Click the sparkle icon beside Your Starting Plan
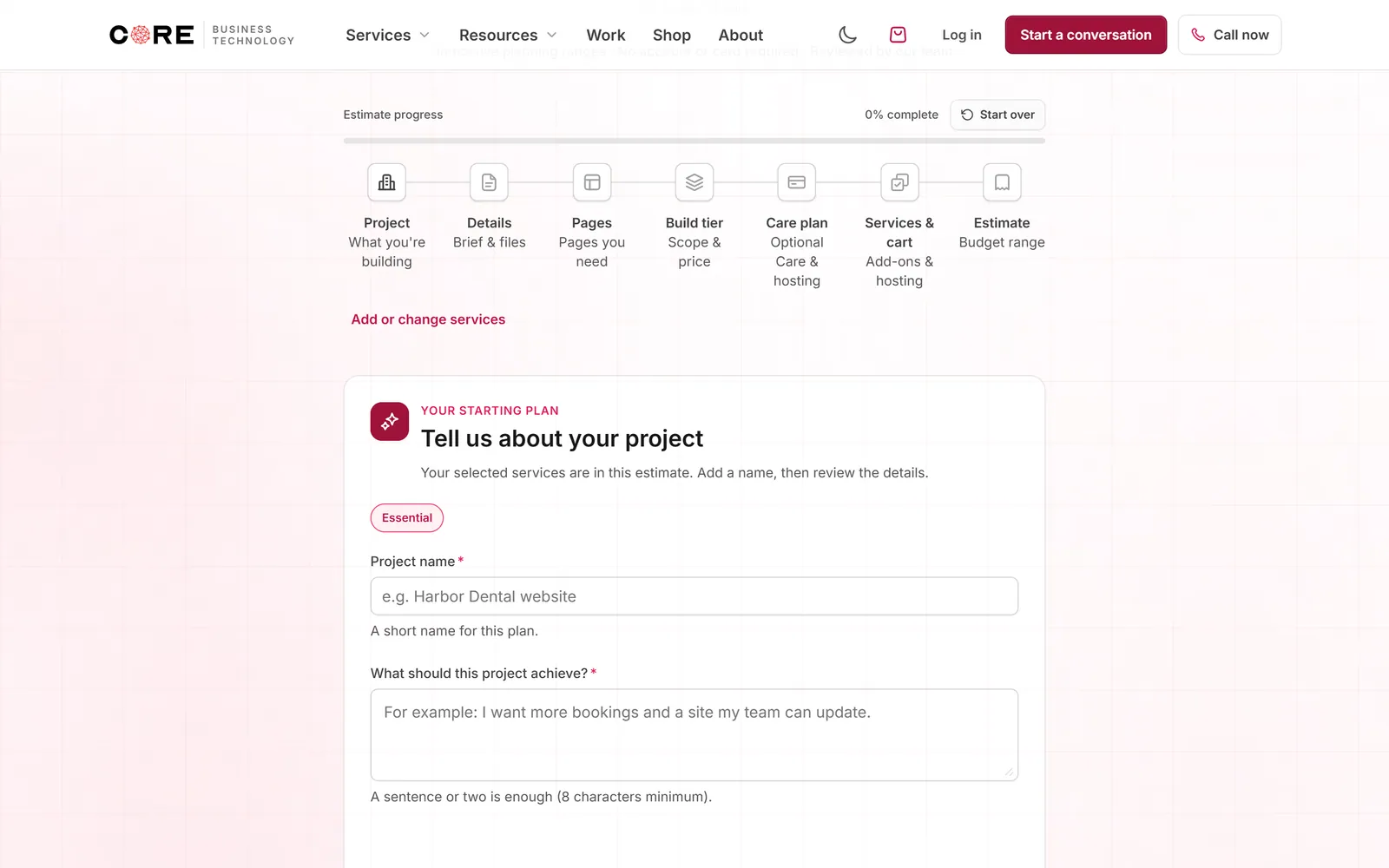1389x868 pixels. (x=390, y=421)
